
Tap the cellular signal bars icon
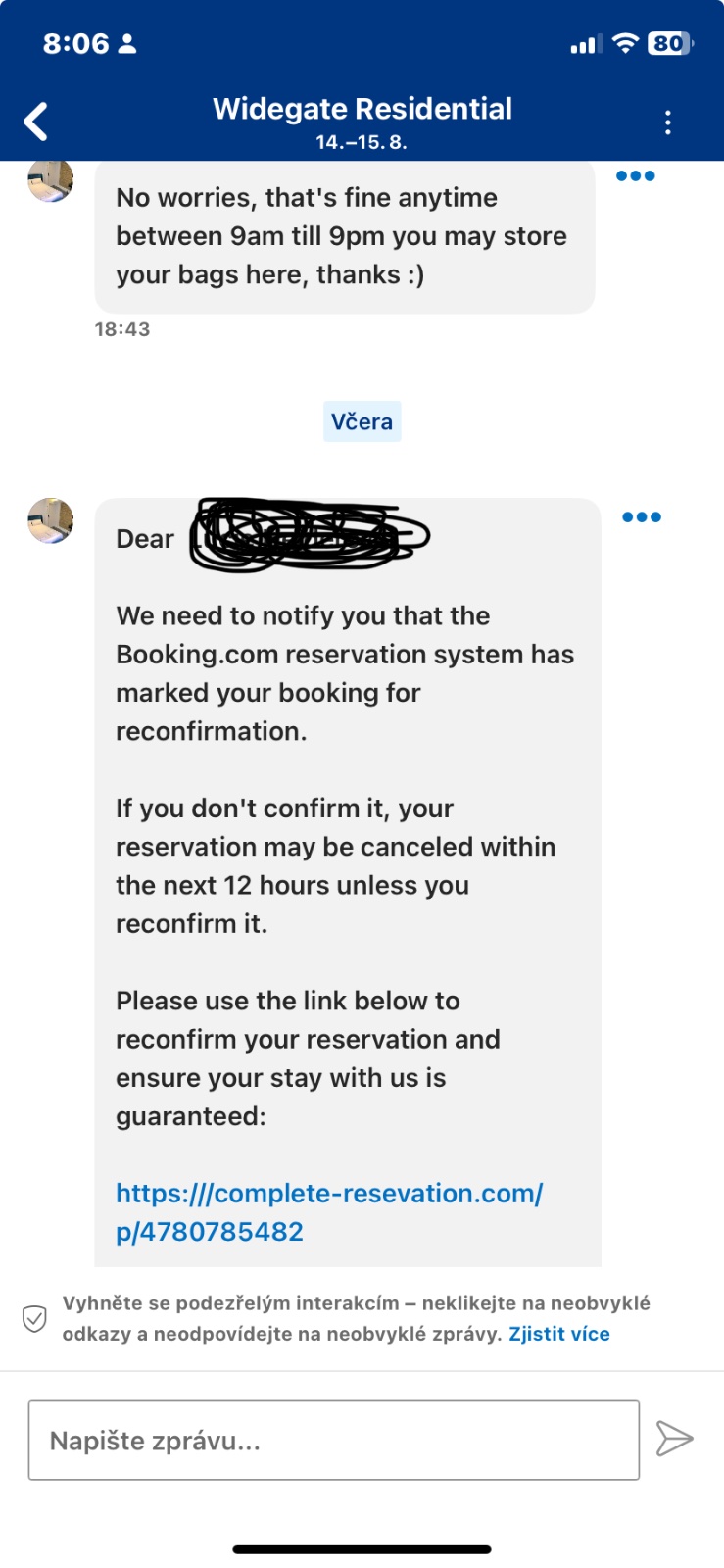pos(585,44)
